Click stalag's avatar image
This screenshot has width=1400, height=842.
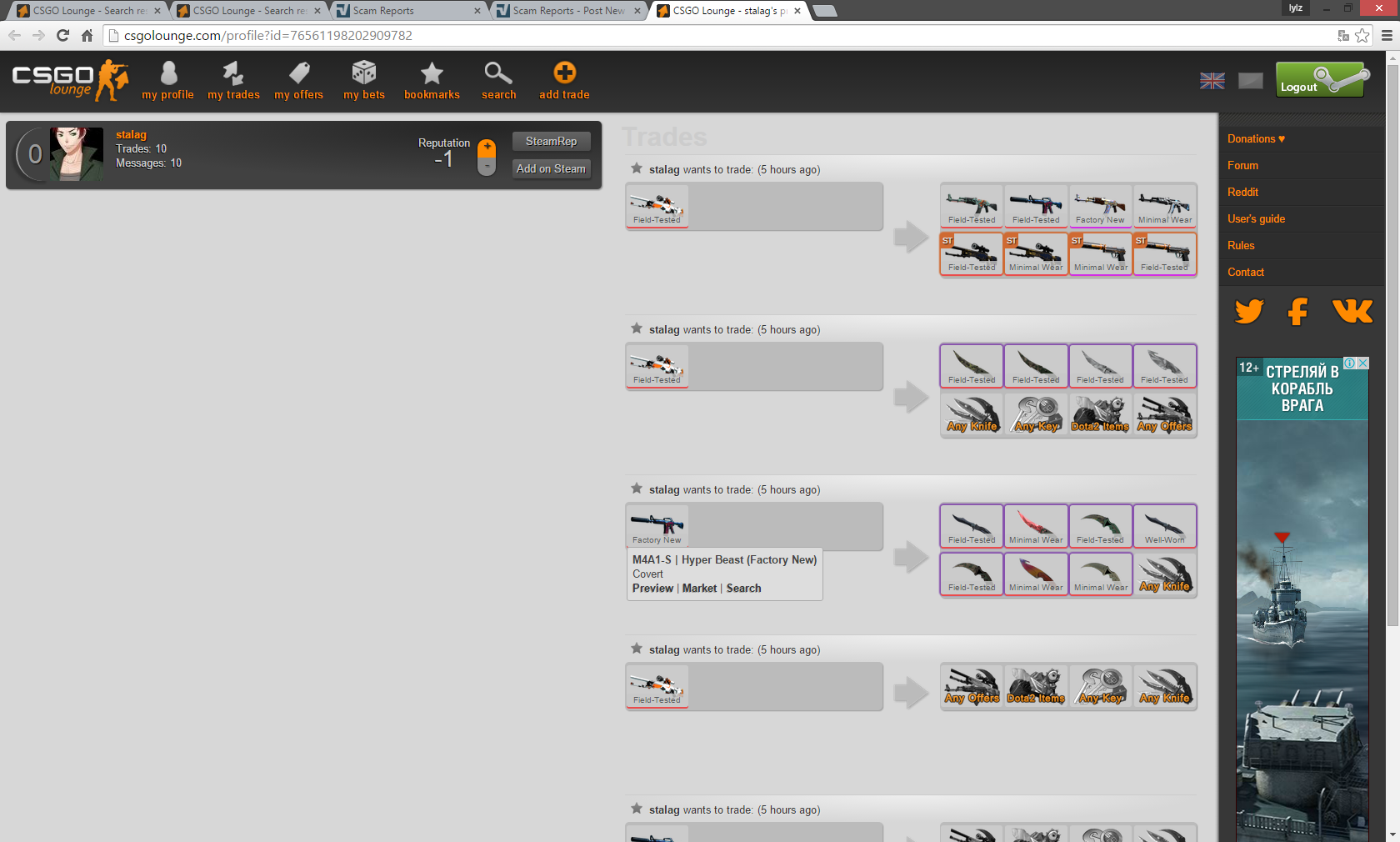[x=77, y=154]
